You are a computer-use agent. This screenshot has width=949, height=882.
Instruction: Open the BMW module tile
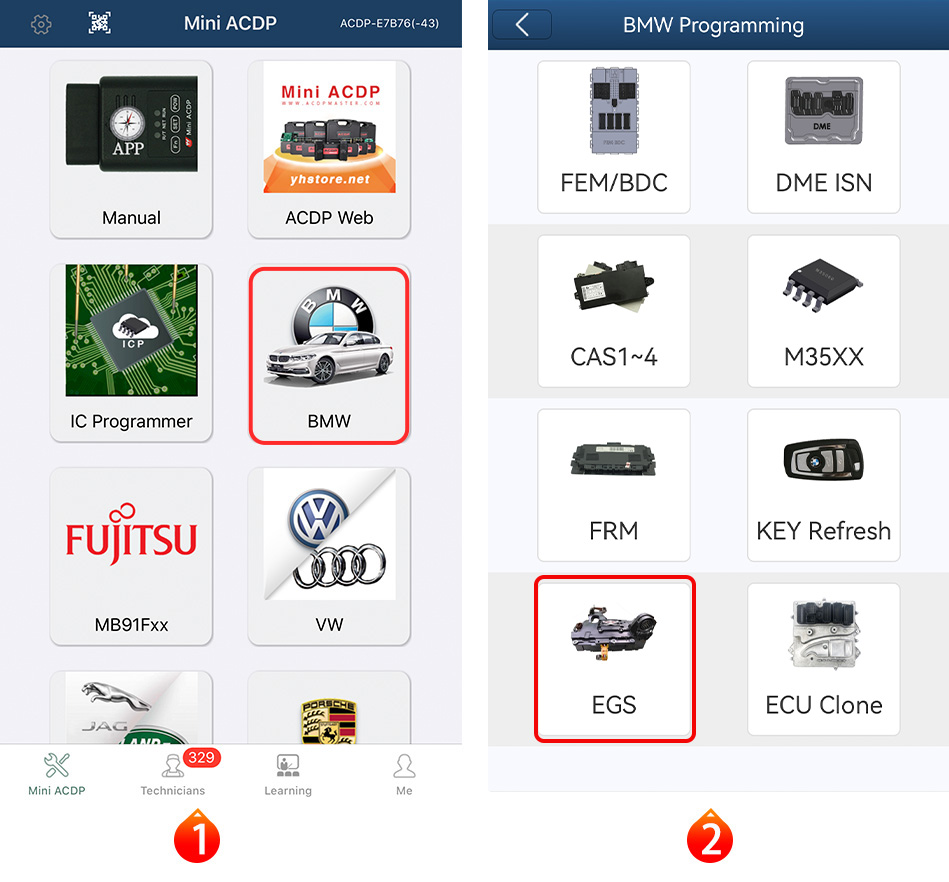pos(329,356)
